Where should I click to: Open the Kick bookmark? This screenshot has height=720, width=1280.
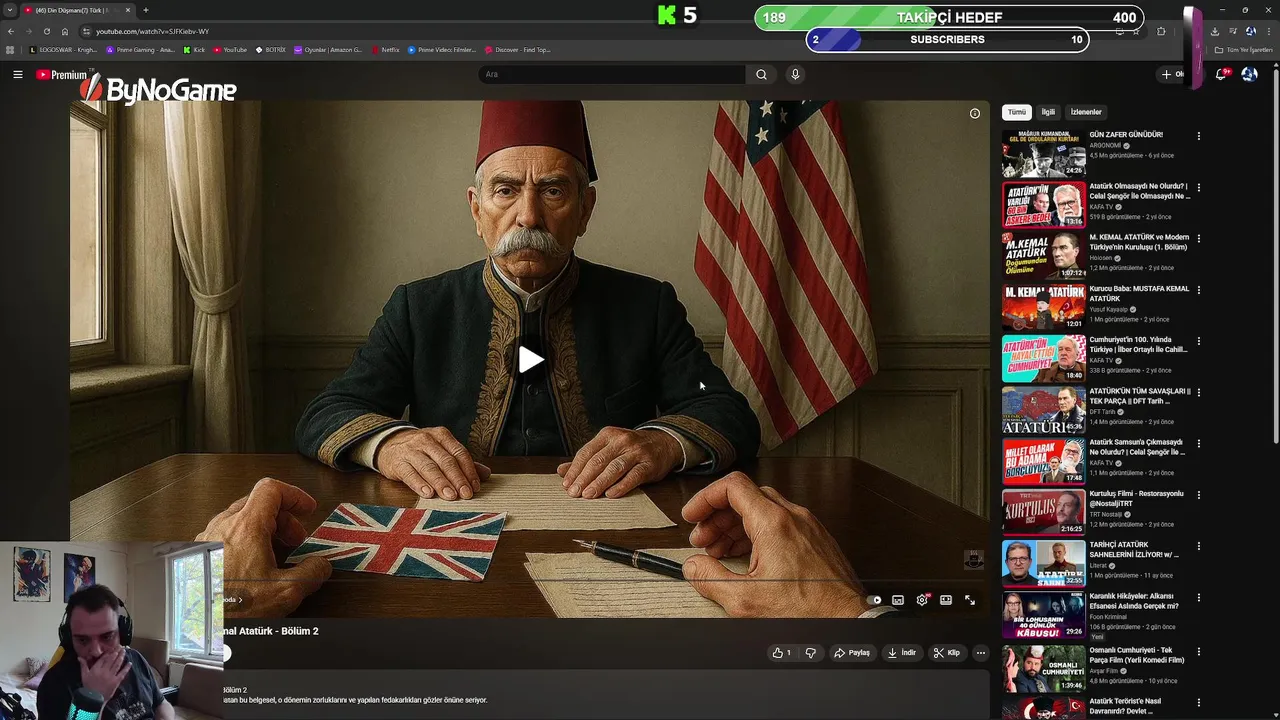[194, 49]
